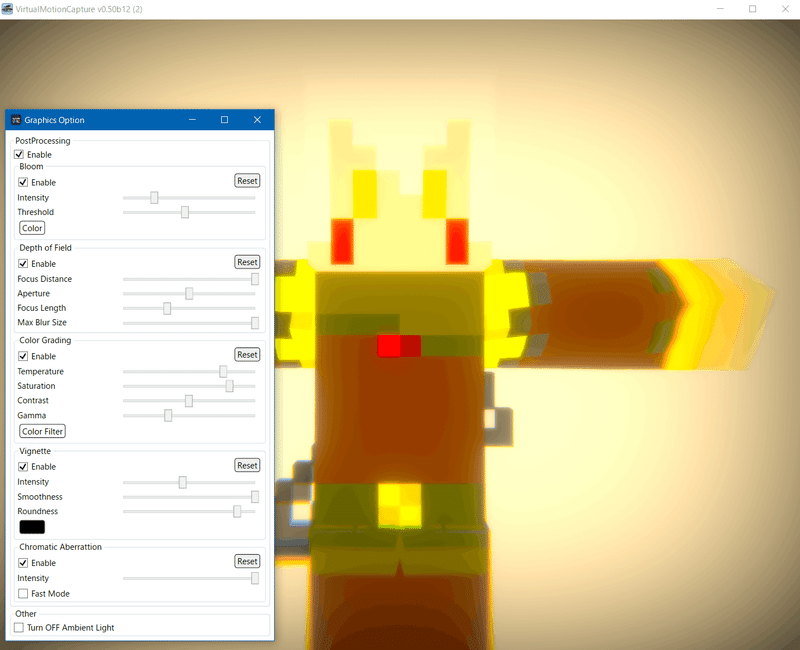The image size is (800, 650).
Task: Click the Saturation slider handle
Action: point(230,386)
